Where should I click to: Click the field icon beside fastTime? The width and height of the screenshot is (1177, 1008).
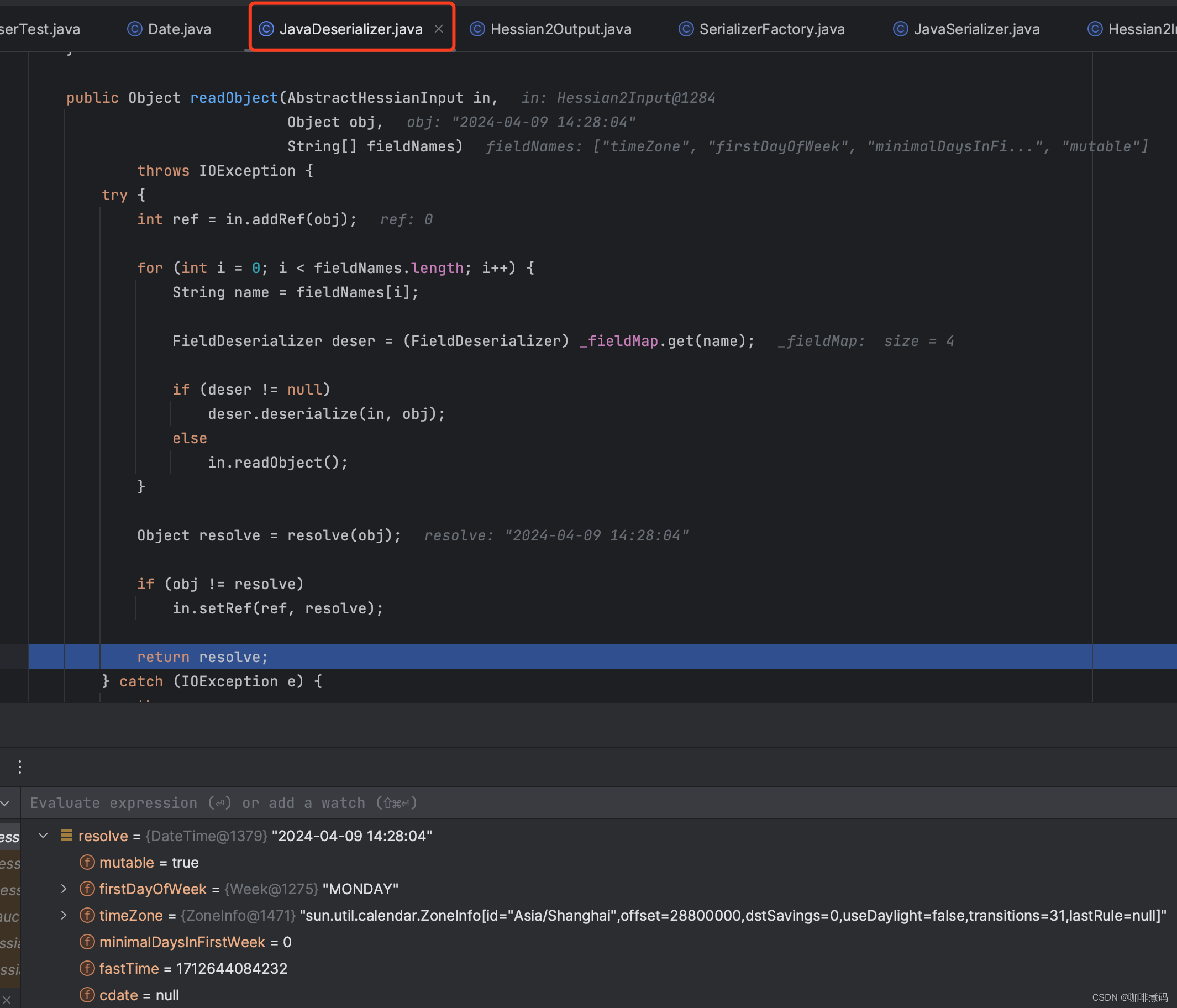pos(87,968)
